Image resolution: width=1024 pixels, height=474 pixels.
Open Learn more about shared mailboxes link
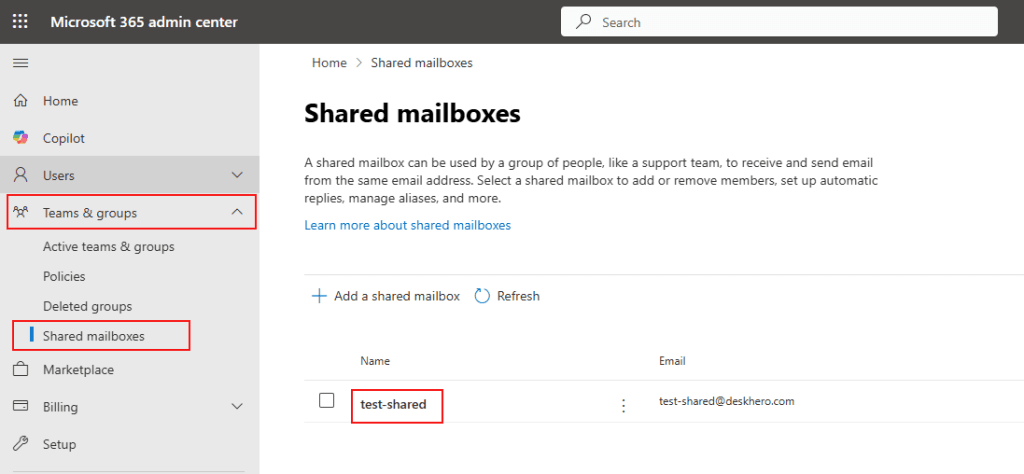point(407,225)
